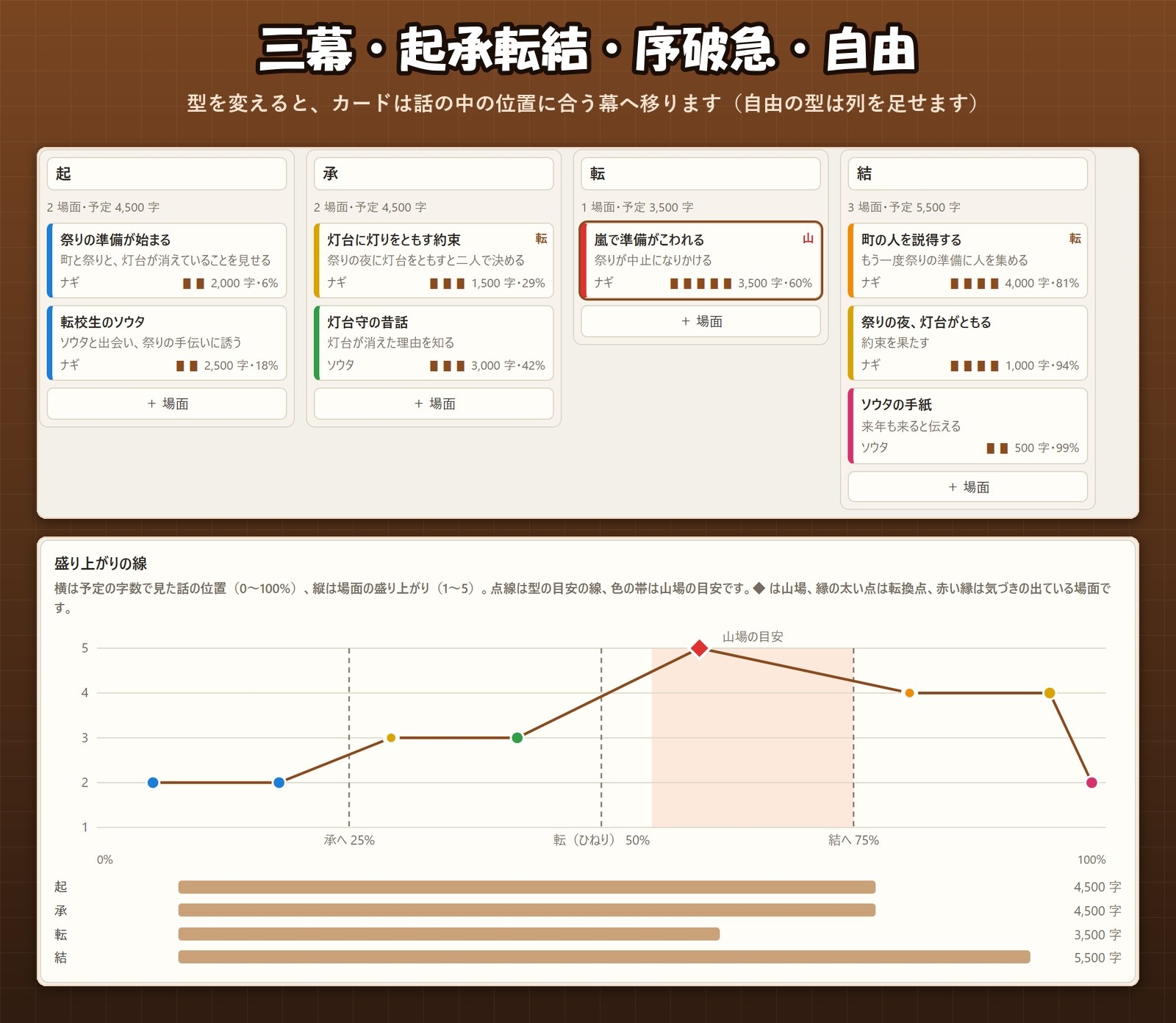Click the 転 3,500 字 bar
This screenshot has height=1023, width=1176.
pos(449,934)
